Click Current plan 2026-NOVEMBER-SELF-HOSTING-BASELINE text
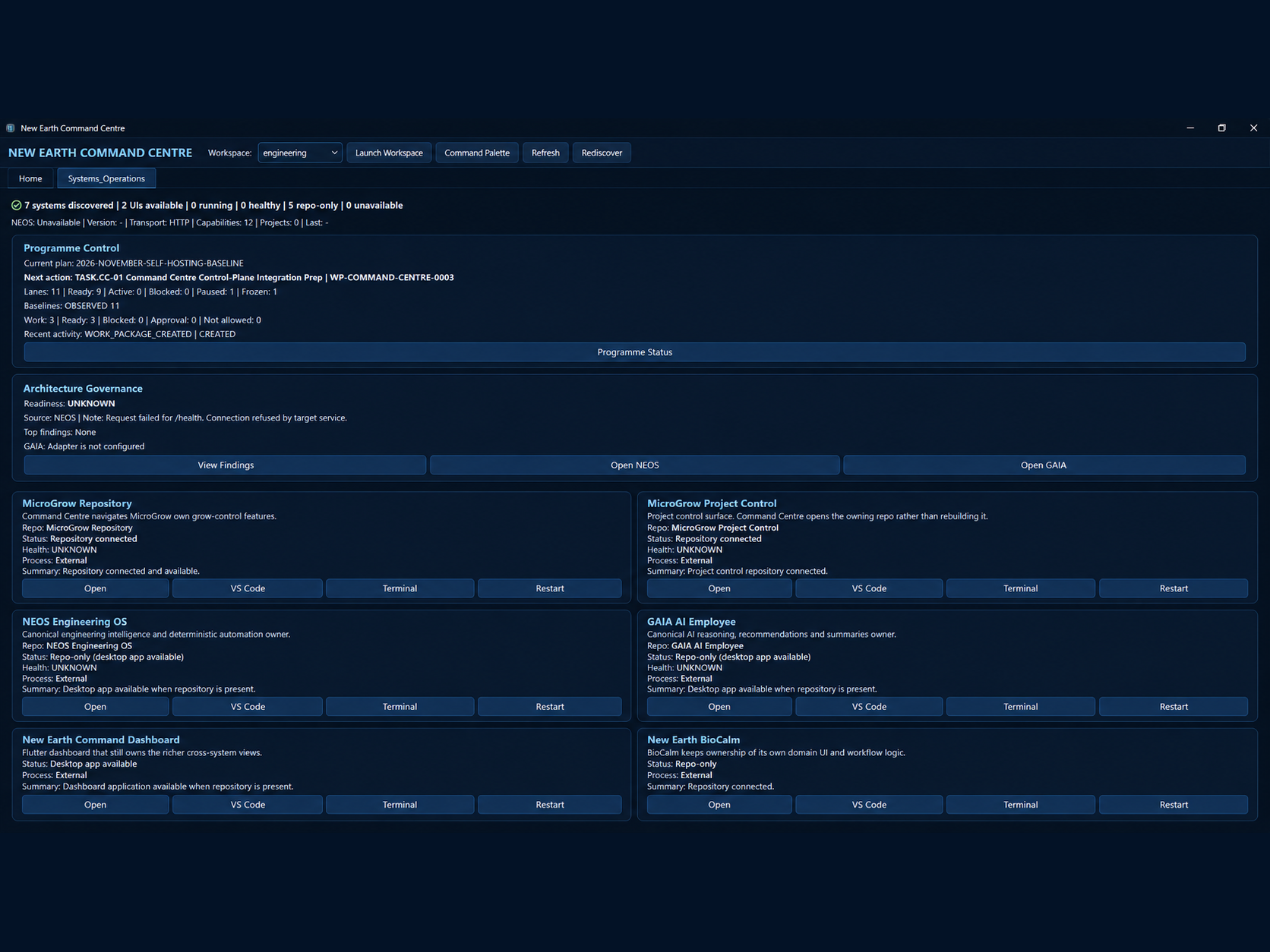 [134, 263]
